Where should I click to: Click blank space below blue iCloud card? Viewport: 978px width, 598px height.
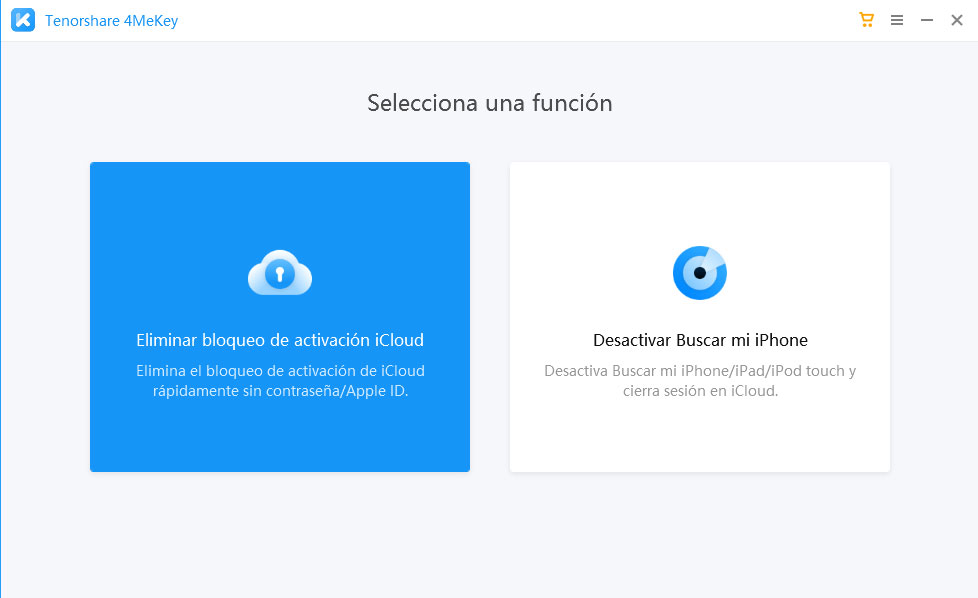(x=280, y=530)
